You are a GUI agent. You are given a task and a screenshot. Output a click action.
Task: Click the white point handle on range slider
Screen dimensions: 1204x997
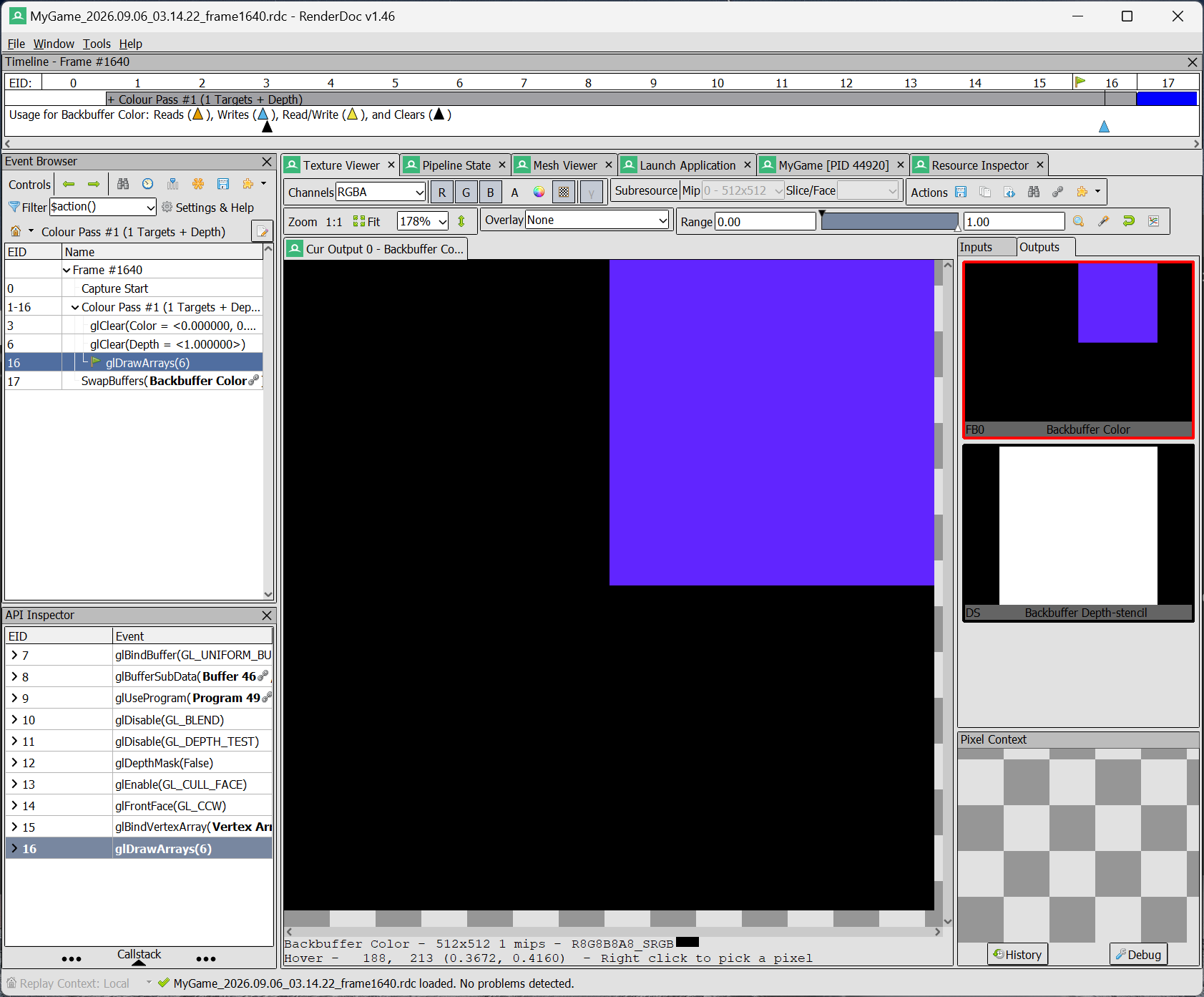(x=958, y=228)
